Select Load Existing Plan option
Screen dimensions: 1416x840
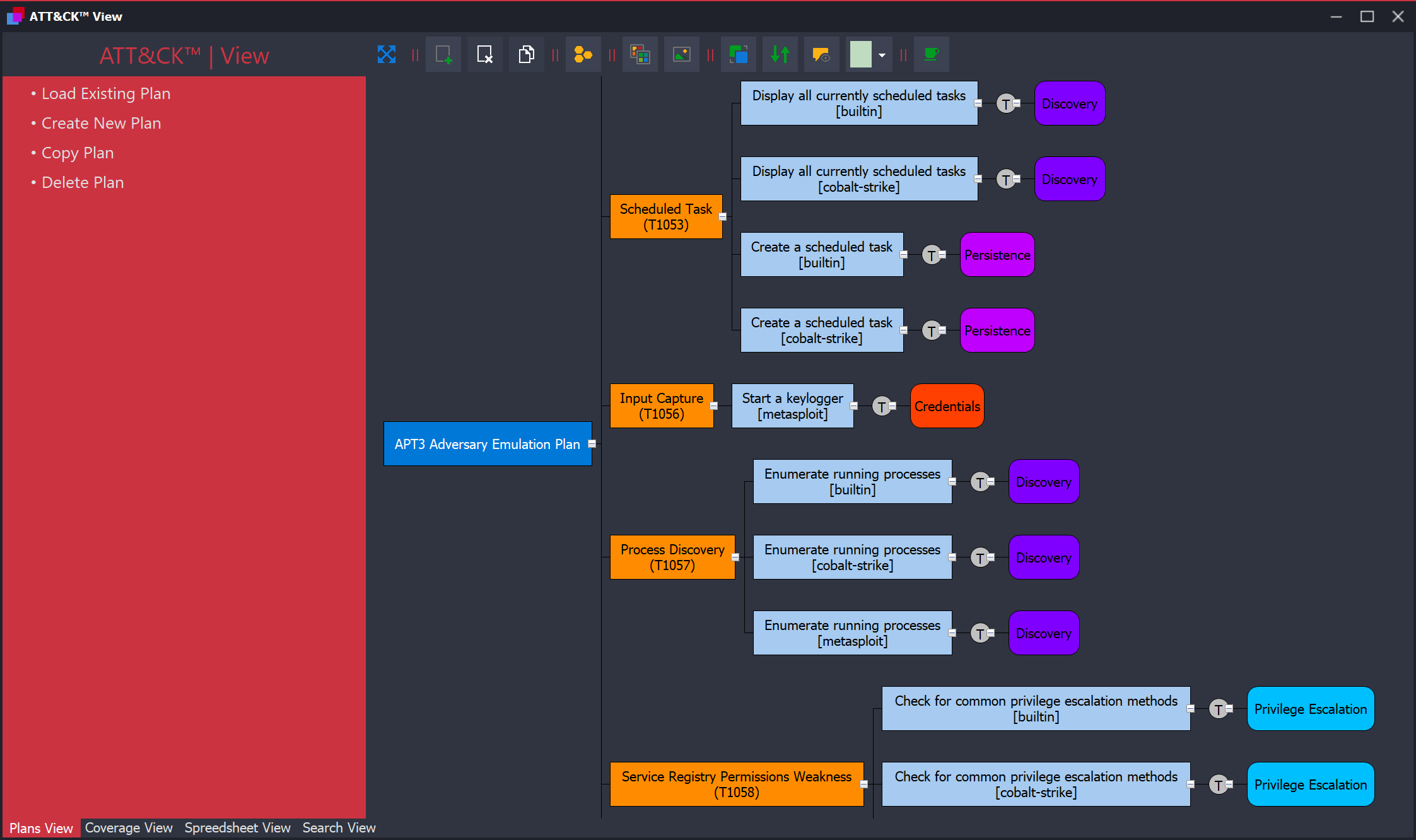point(107,93)
